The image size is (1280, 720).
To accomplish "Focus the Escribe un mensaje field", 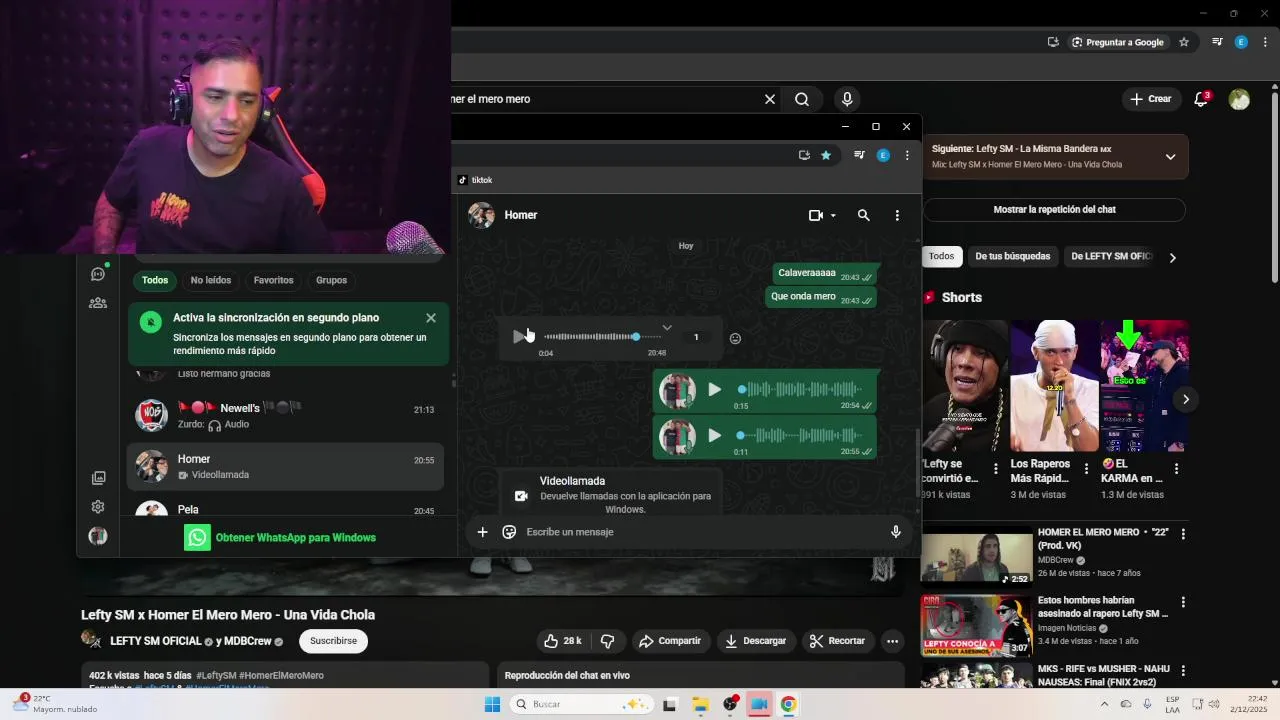I will click(700, 532).
